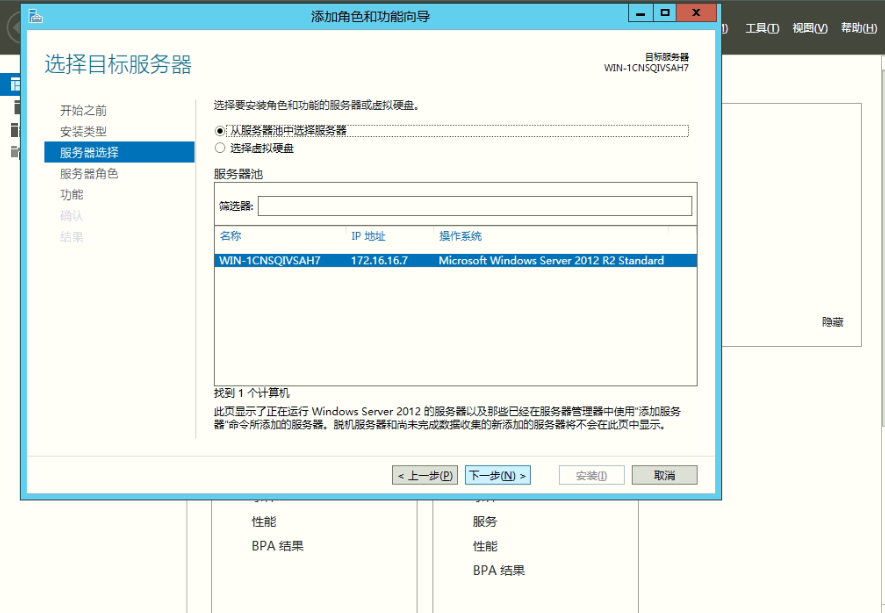The image size is (885, 613).
Task: Open the 工具(T) menu in Server Manager
Action: click(762, 28)
